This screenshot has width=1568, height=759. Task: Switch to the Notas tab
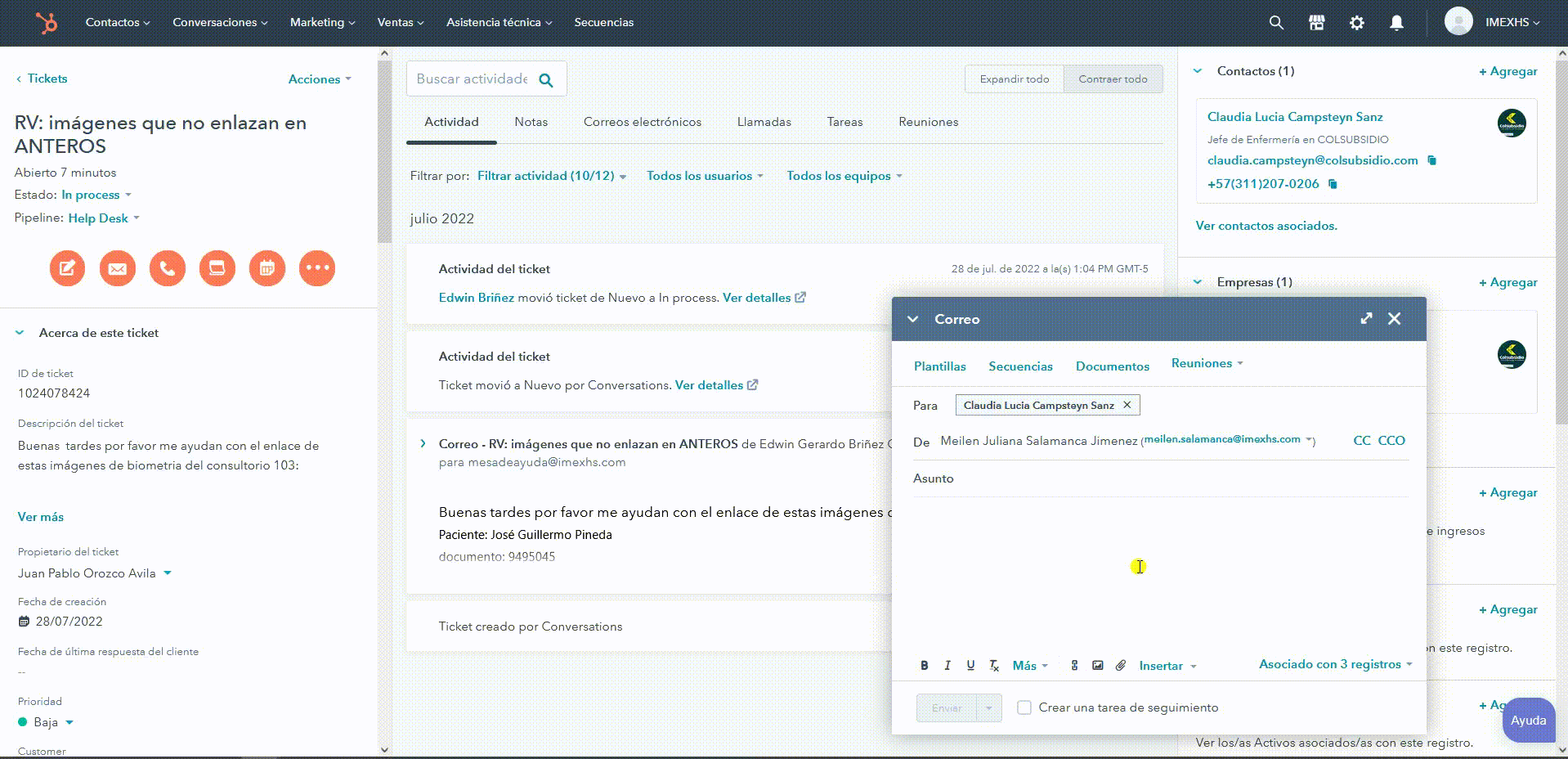(531, 122)
